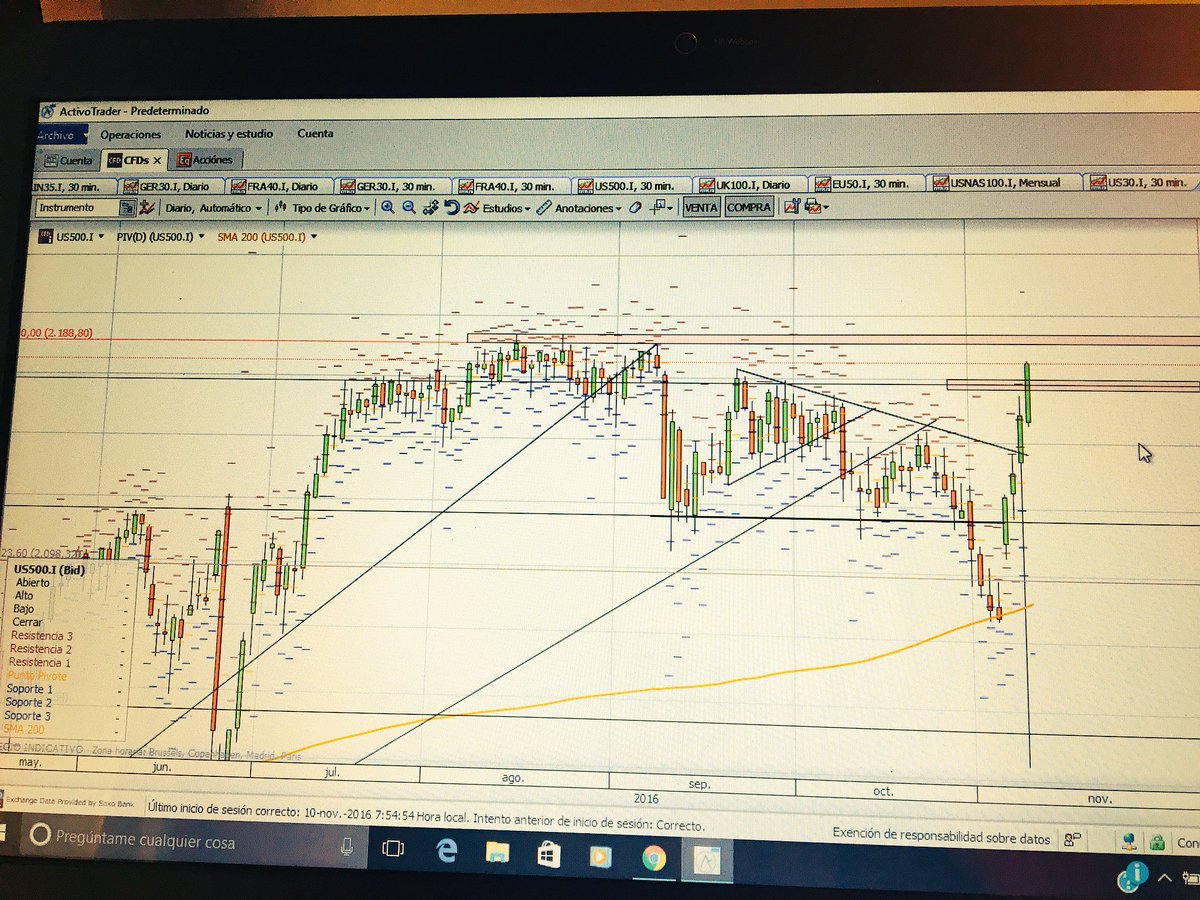Toggle the Punto Pivote legend item
Image resolution: width=1200 pixels, height=900 pixels.
point(37,676)
